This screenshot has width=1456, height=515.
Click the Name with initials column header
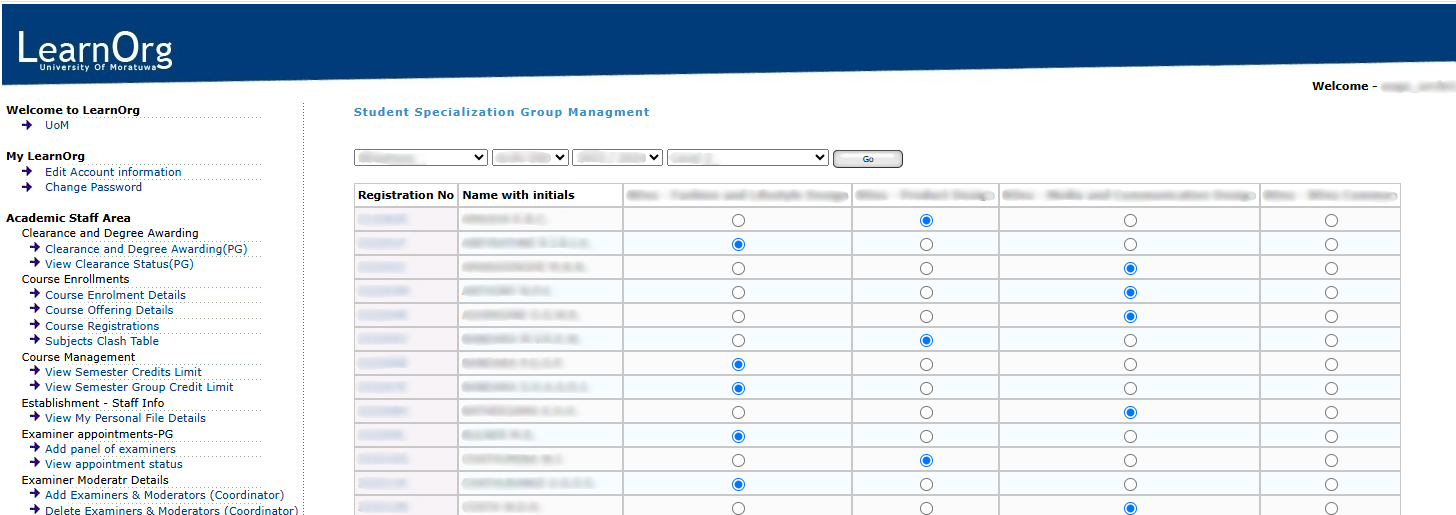pos(541,195)
